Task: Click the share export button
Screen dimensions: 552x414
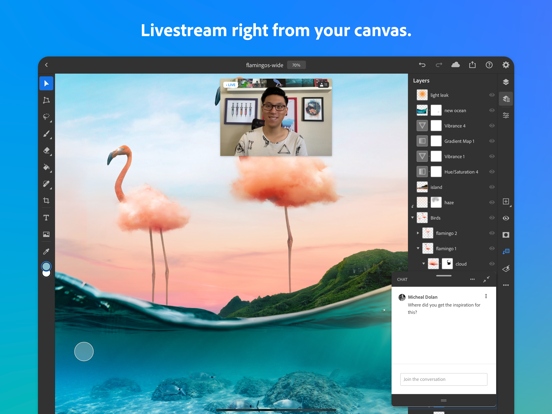Action: tap(472, 65)
